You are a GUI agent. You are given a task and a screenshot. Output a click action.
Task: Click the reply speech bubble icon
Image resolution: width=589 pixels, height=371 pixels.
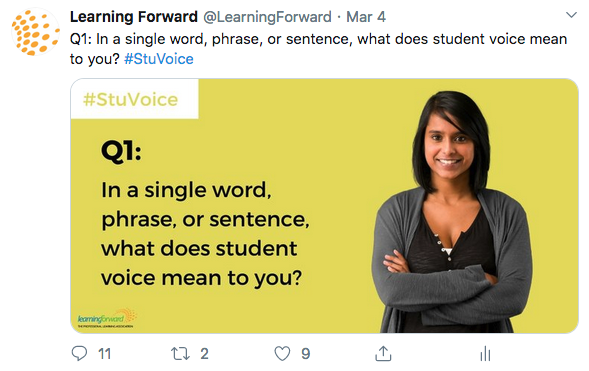tap(79, 353)
